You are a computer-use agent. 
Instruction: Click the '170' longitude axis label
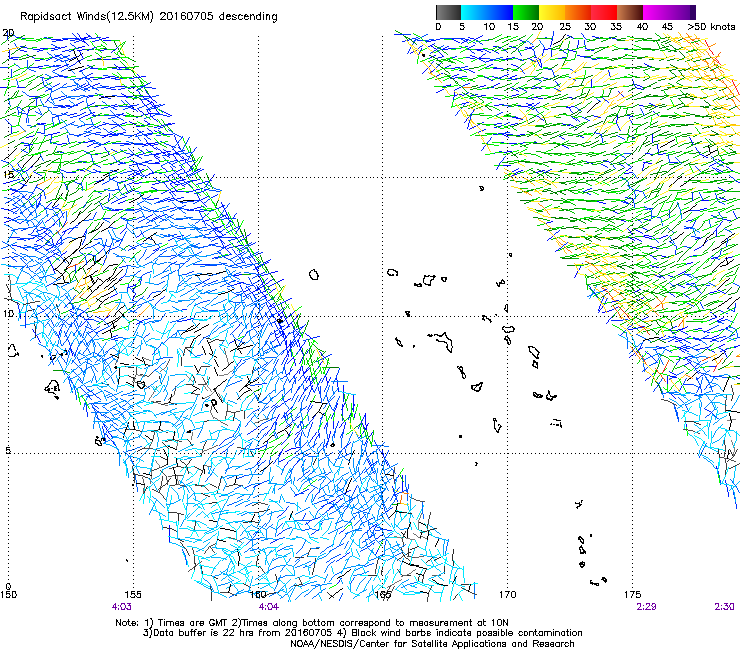click(x=507, y=594)
